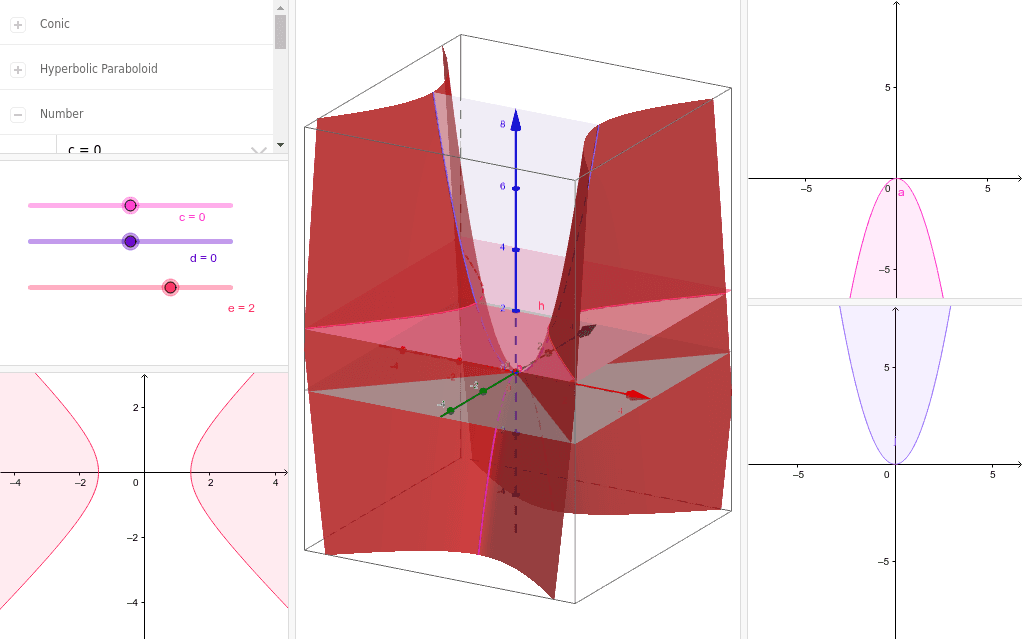The image size is (1024, 641).
Task: Click the algebra panel scrollbar thumb
Action: click(x=280, y=32)
